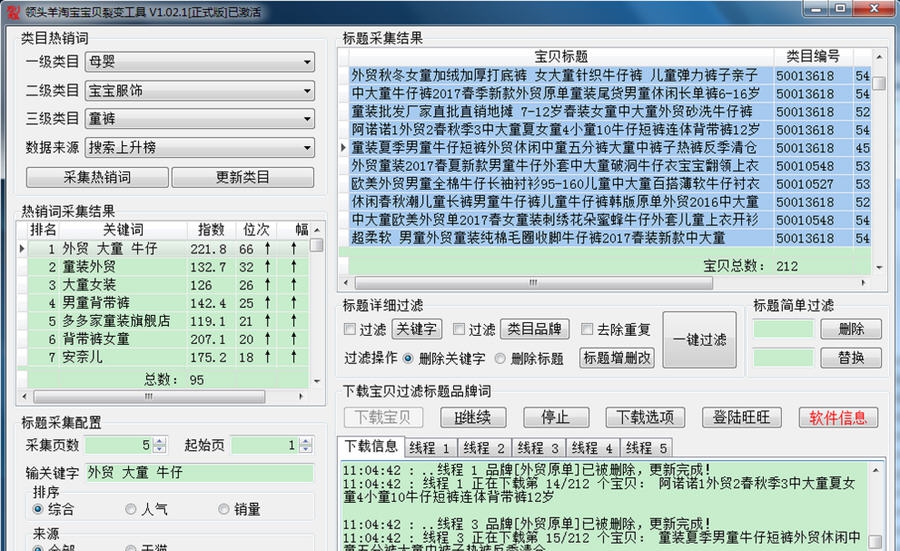Click the 关键字 button
The image size is (900, 551).
(x=416, y=329)
